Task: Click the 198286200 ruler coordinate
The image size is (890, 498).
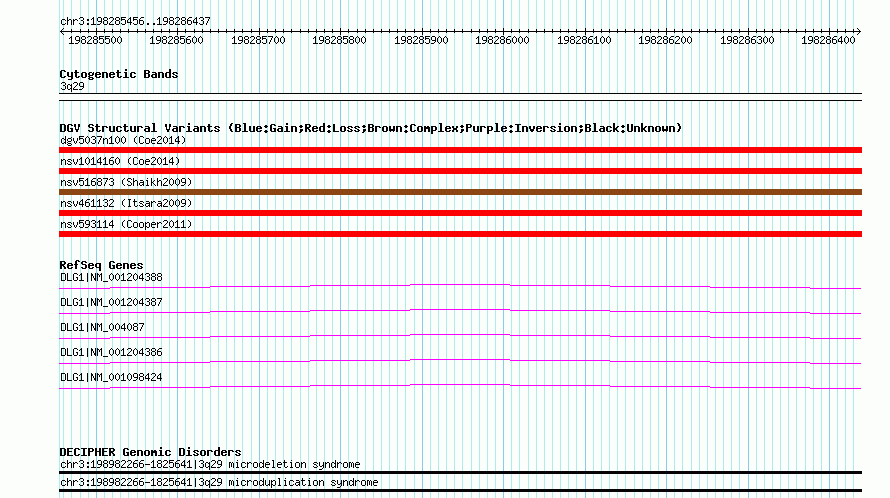Action: (x=665, y=40)
